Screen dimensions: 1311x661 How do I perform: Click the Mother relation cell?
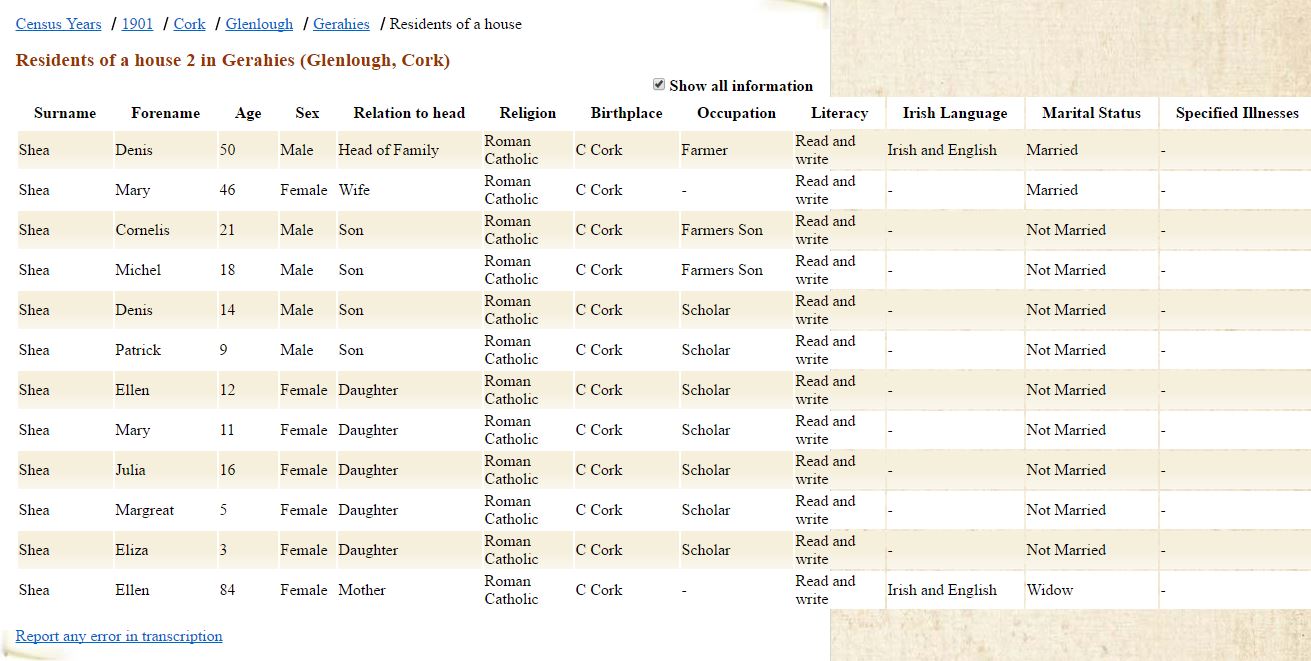[x=362, y=590]
